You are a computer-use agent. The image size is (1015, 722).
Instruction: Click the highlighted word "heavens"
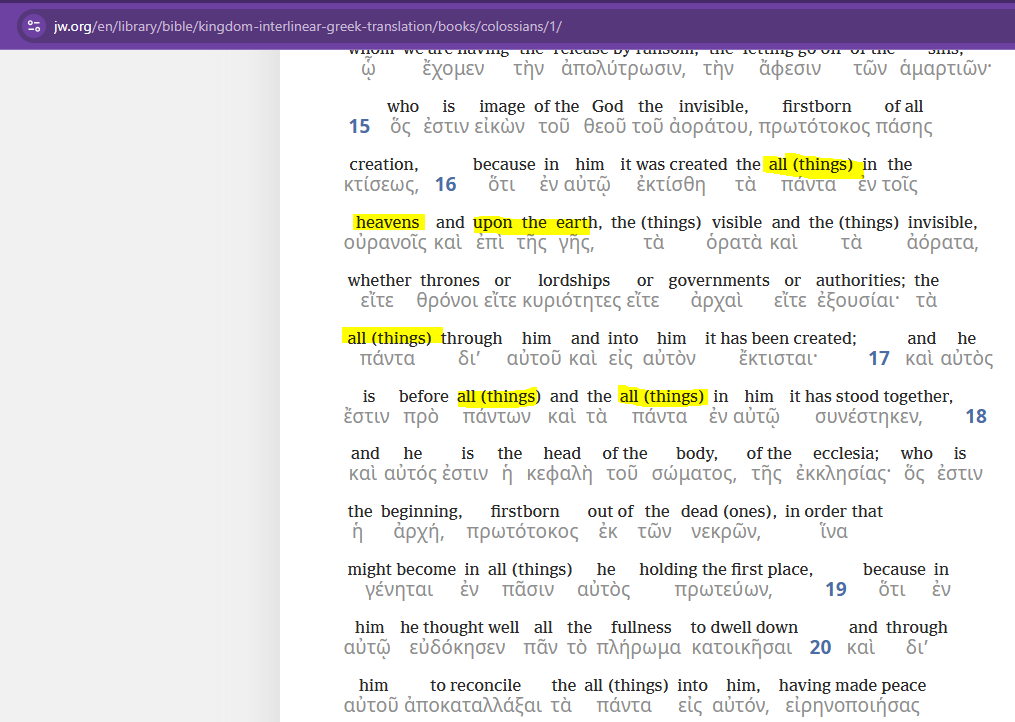point(388,222)
